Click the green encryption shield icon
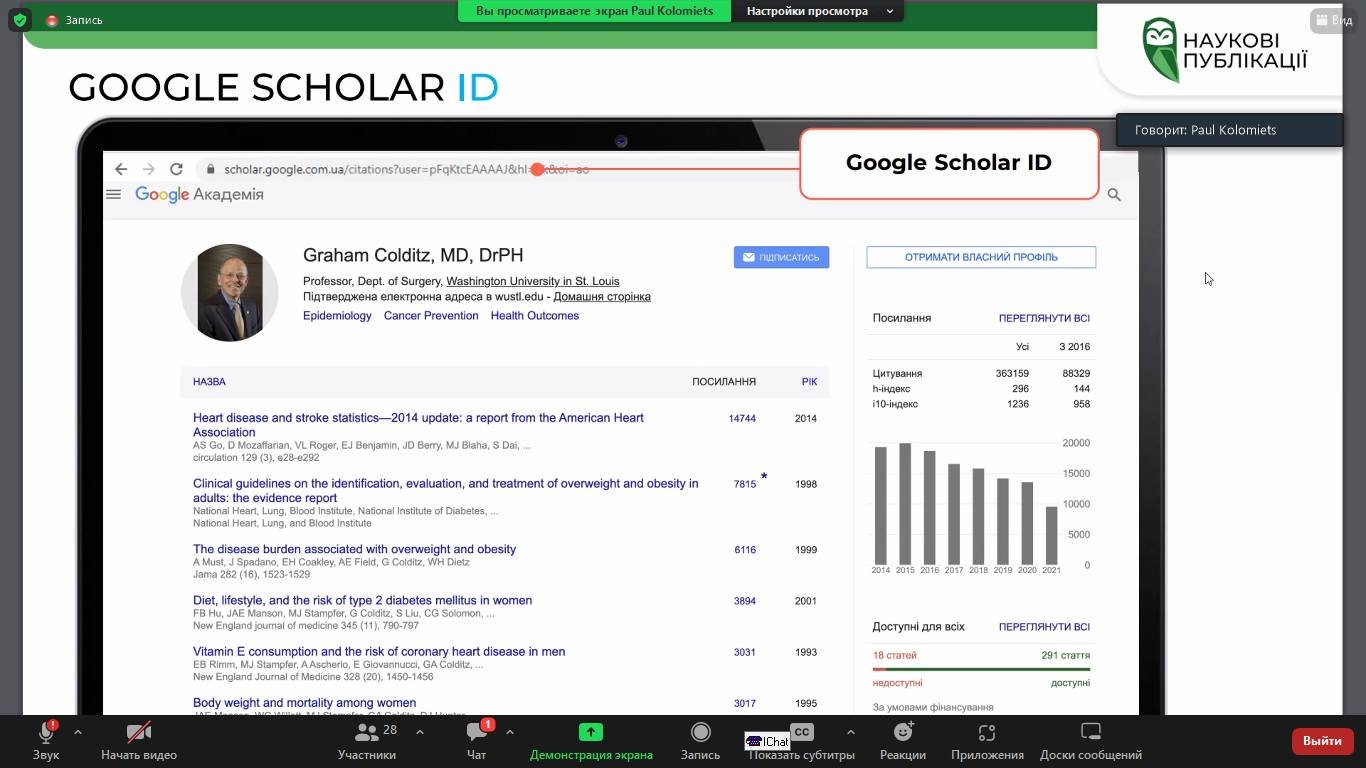The width and height of the screenshot is (1366, 768). tap(20, 20)
